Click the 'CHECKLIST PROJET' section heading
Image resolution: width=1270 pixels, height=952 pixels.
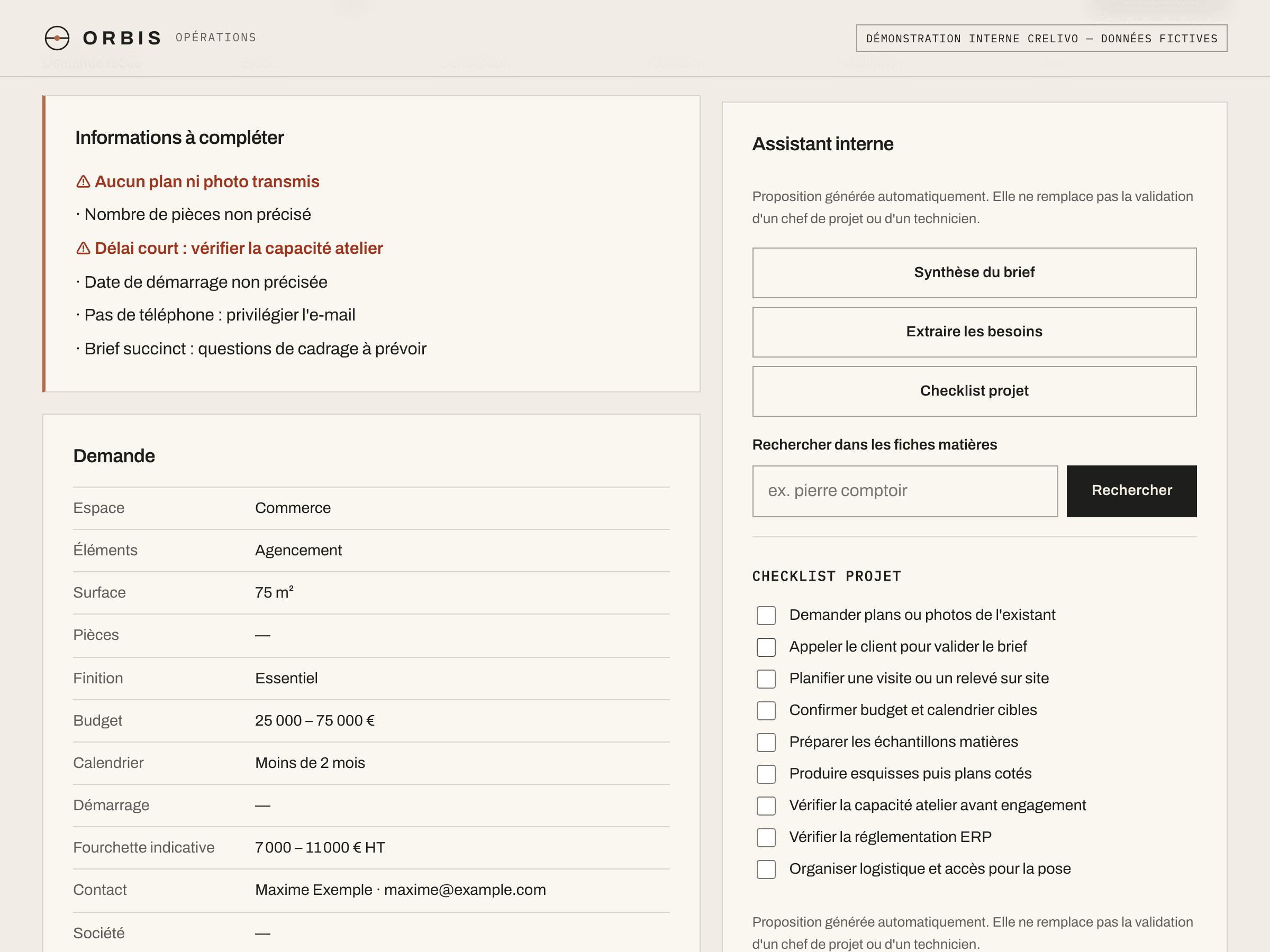click(x=827, y=576)
